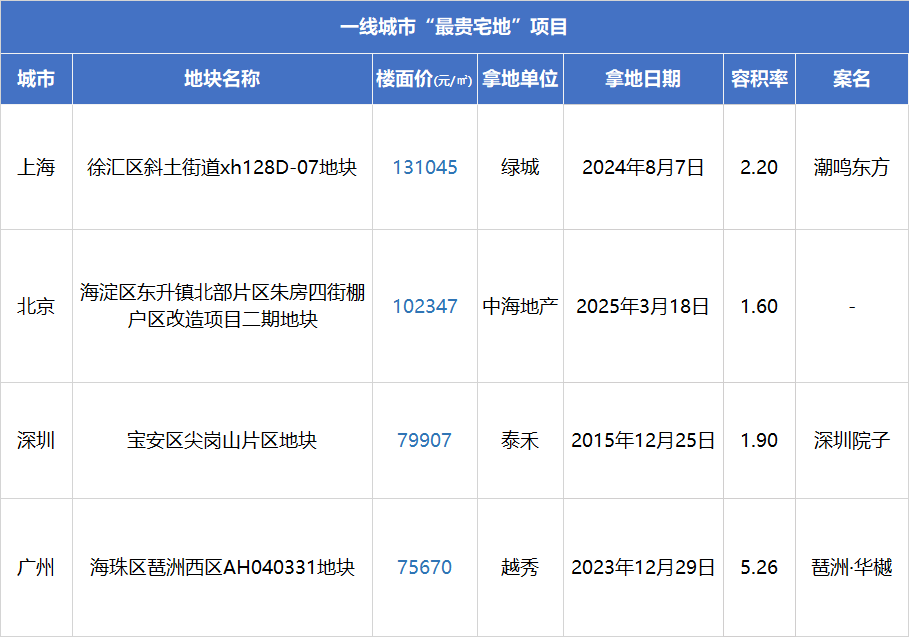Select the developer cell 越秀
This screenshot has width=909, height=637.
point(520,567)
